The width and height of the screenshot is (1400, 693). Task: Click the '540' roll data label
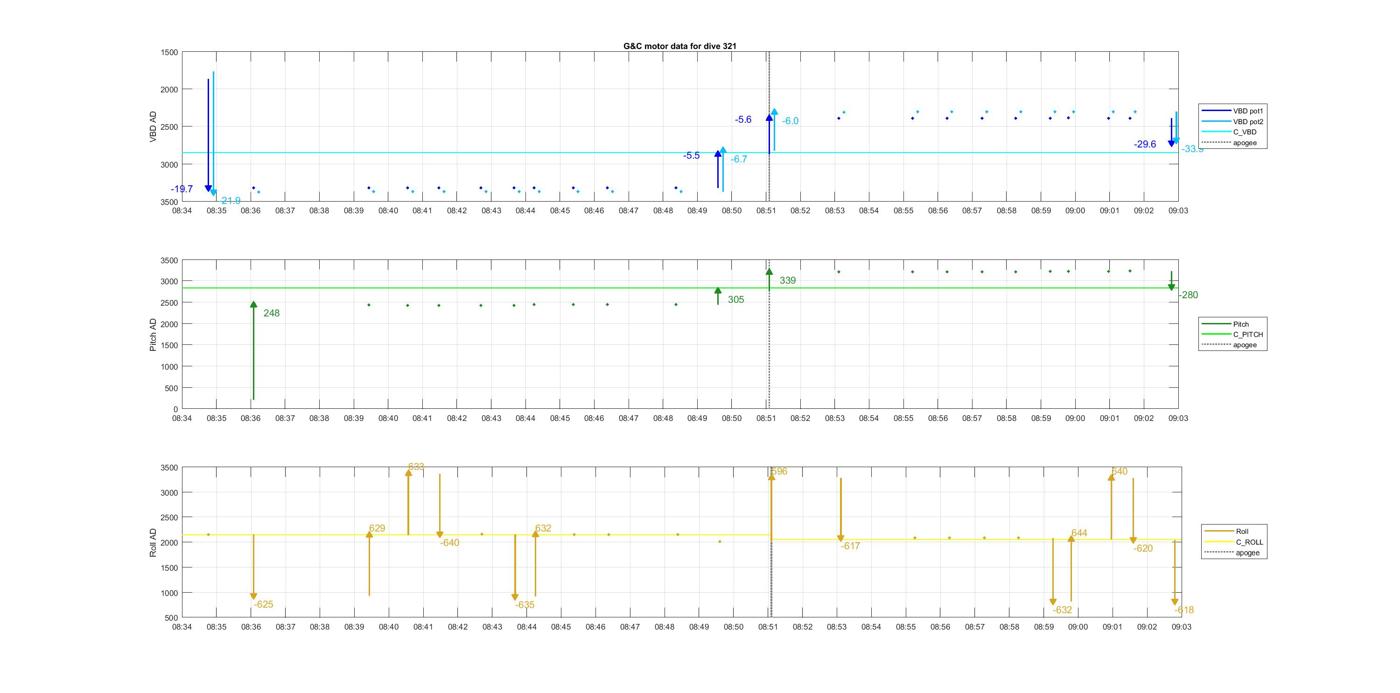(1120, 472)
